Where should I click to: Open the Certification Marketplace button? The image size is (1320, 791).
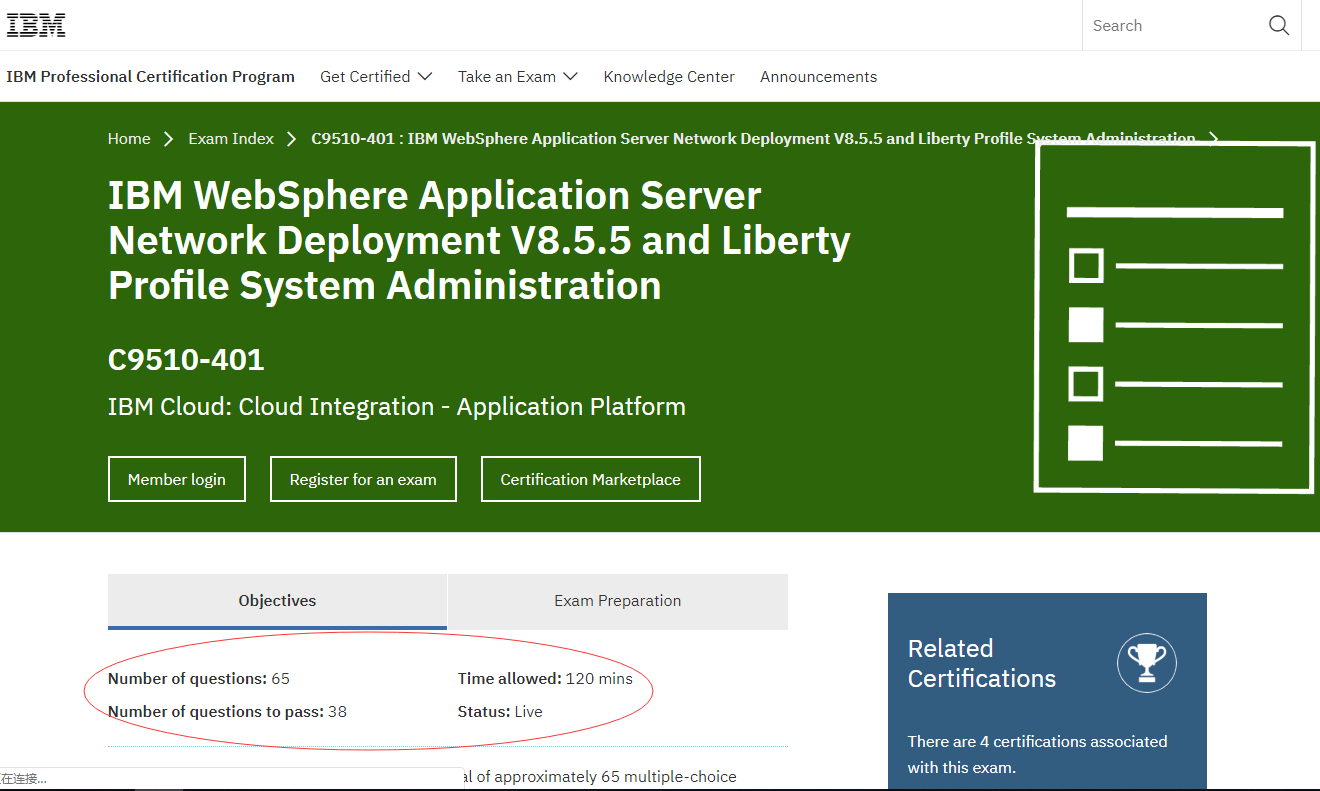pos(591,479)
